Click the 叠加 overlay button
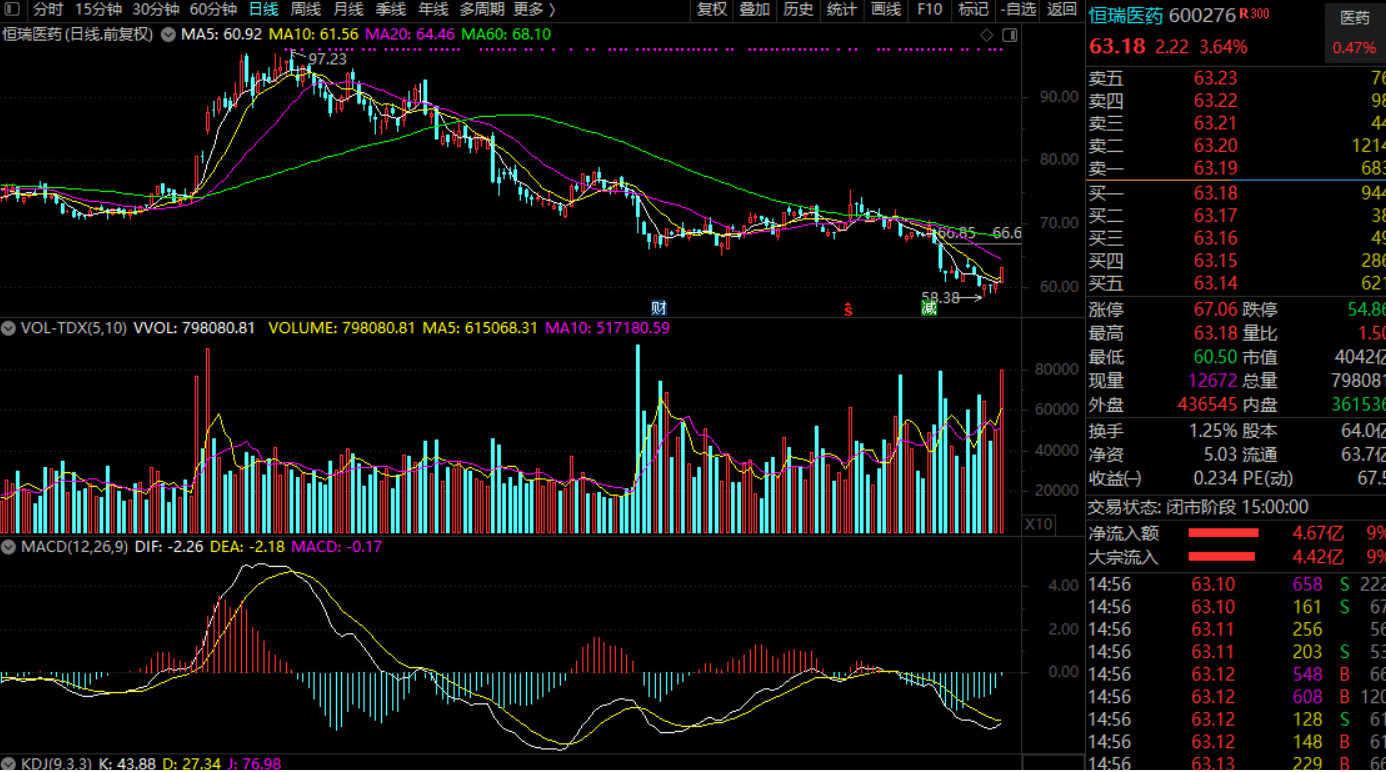This screenshot has width=1386, height=772. 755,9
